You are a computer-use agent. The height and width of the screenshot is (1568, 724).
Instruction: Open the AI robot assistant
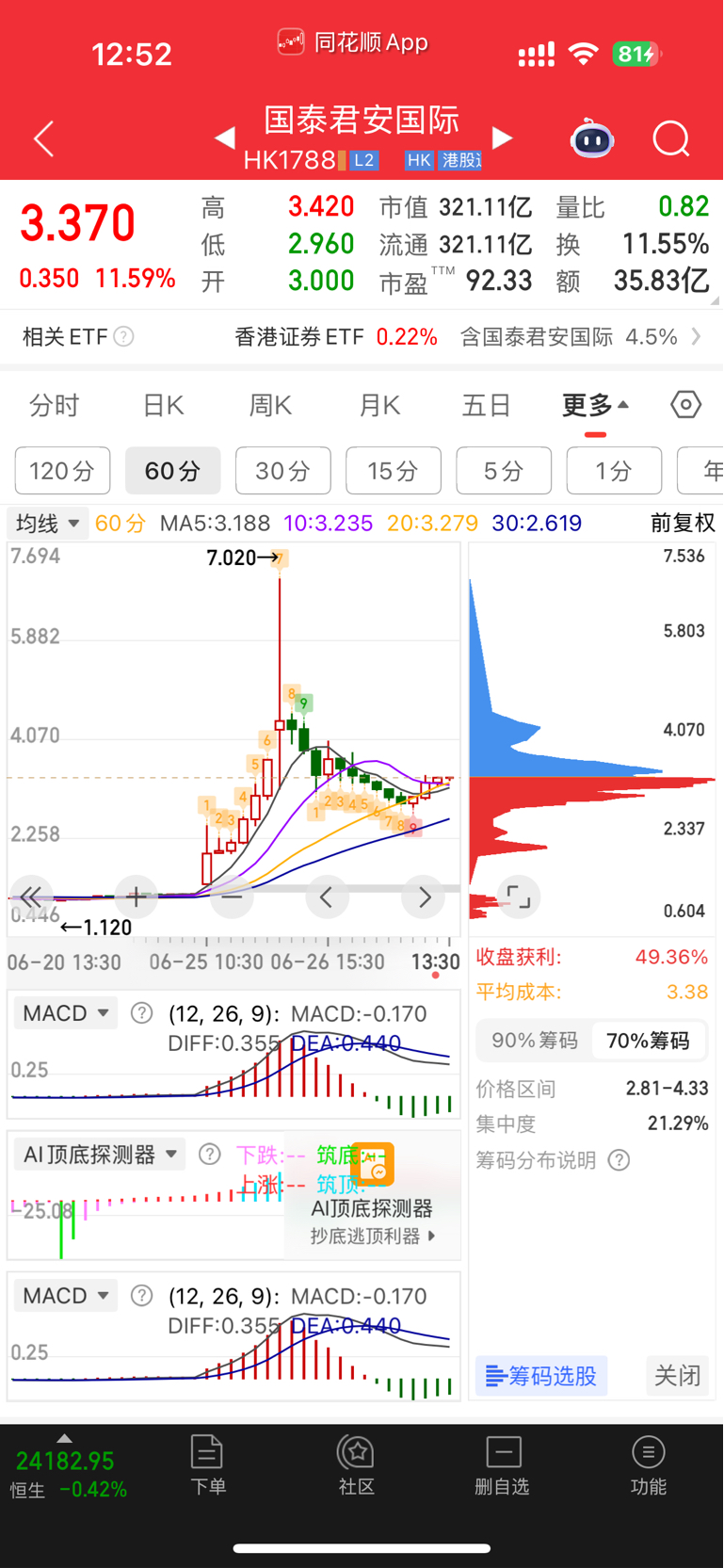pyautogui.click(x=592, y=138)
